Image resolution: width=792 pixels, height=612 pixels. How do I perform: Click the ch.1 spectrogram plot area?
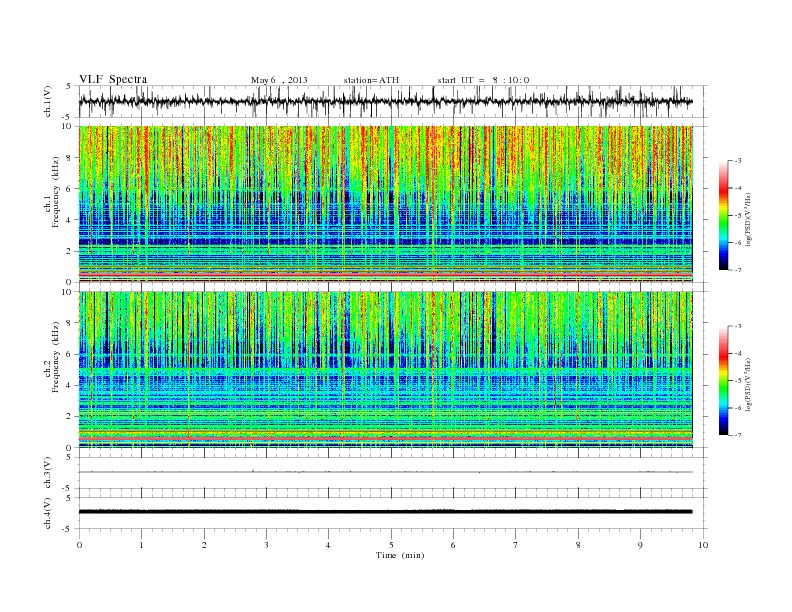pyautogui.click(x=386, y=204)
